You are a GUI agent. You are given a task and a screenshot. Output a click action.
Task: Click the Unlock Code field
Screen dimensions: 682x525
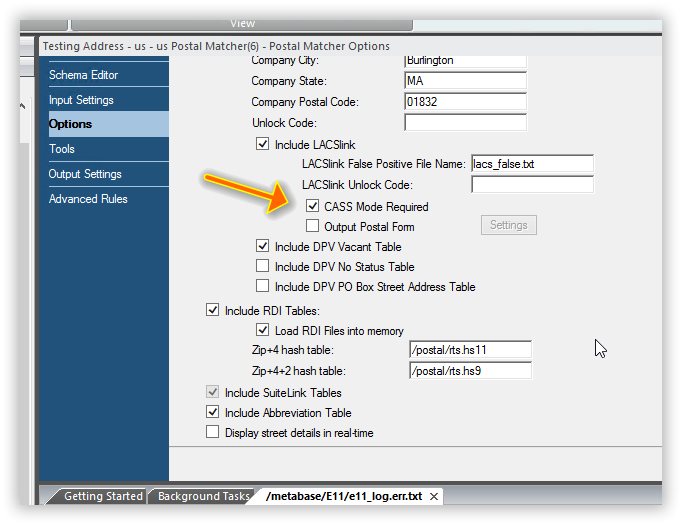pos(465,122)
